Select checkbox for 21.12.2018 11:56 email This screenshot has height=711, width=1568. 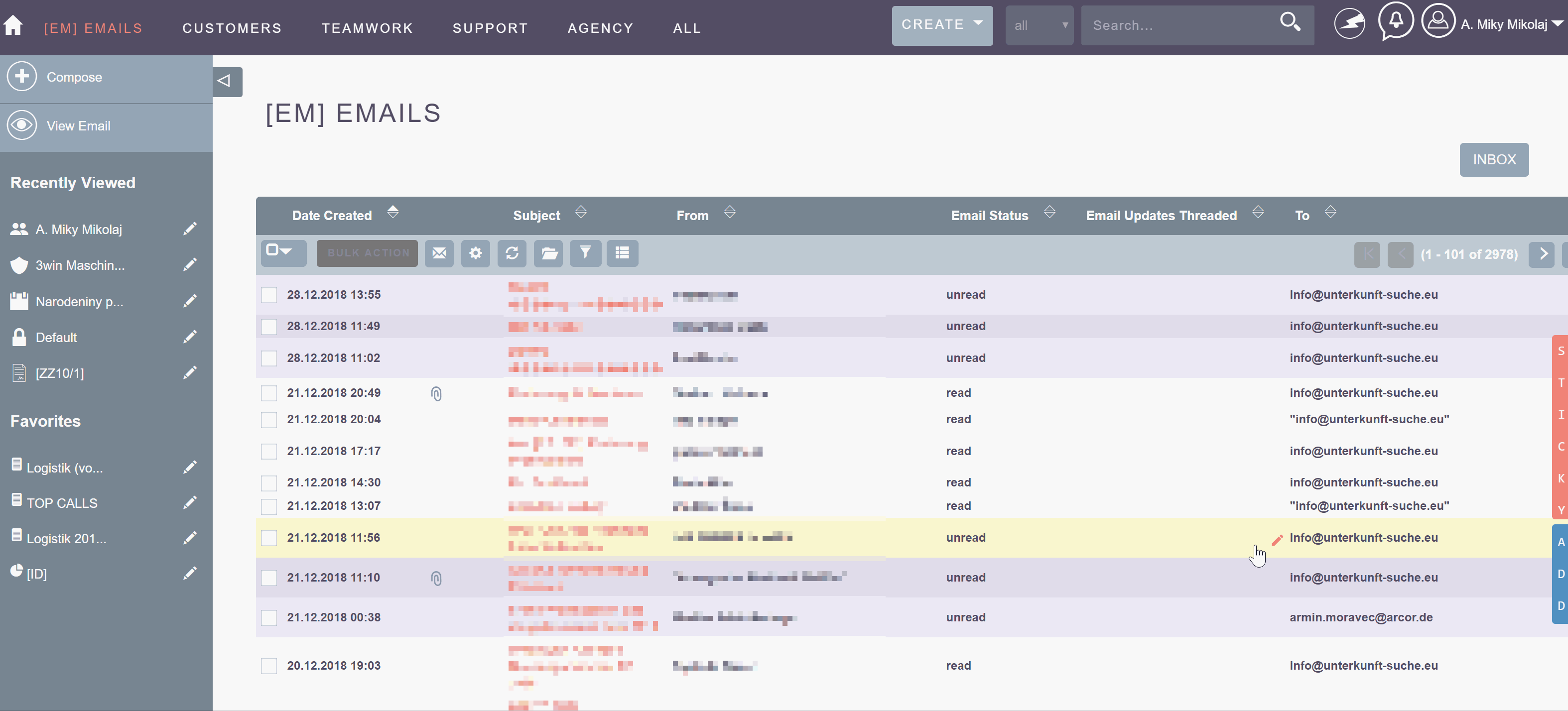tap(268, 538)
